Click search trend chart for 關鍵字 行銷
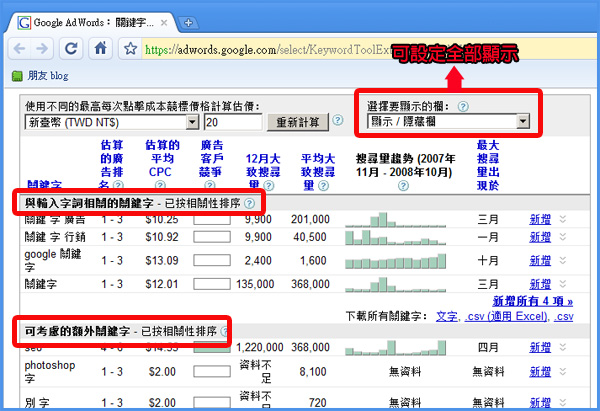 pyautogui.click(x=395, y=237)
